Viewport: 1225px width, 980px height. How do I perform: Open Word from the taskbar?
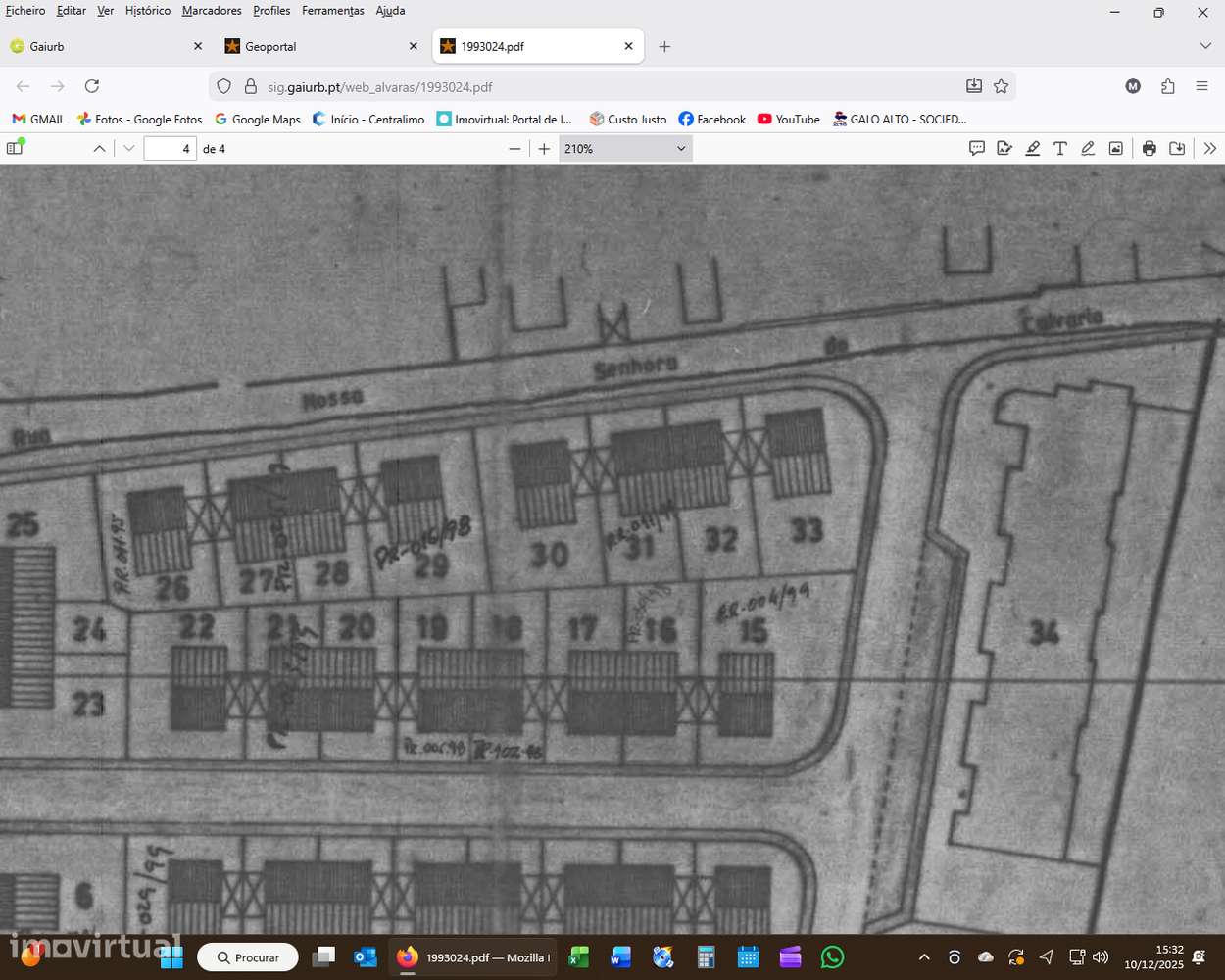[621, 957]
